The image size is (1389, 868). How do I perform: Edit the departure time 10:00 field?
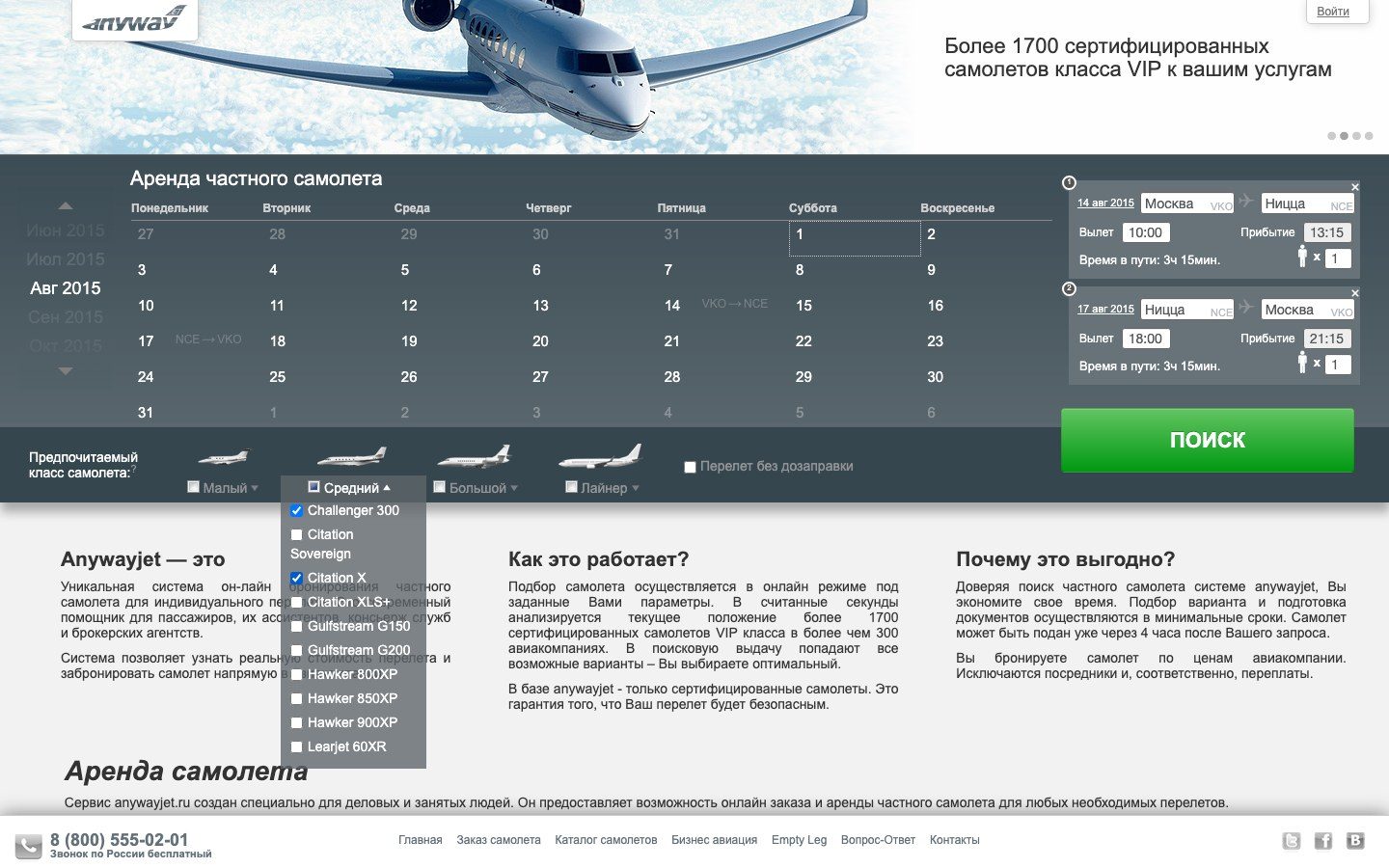point(1146,232)
